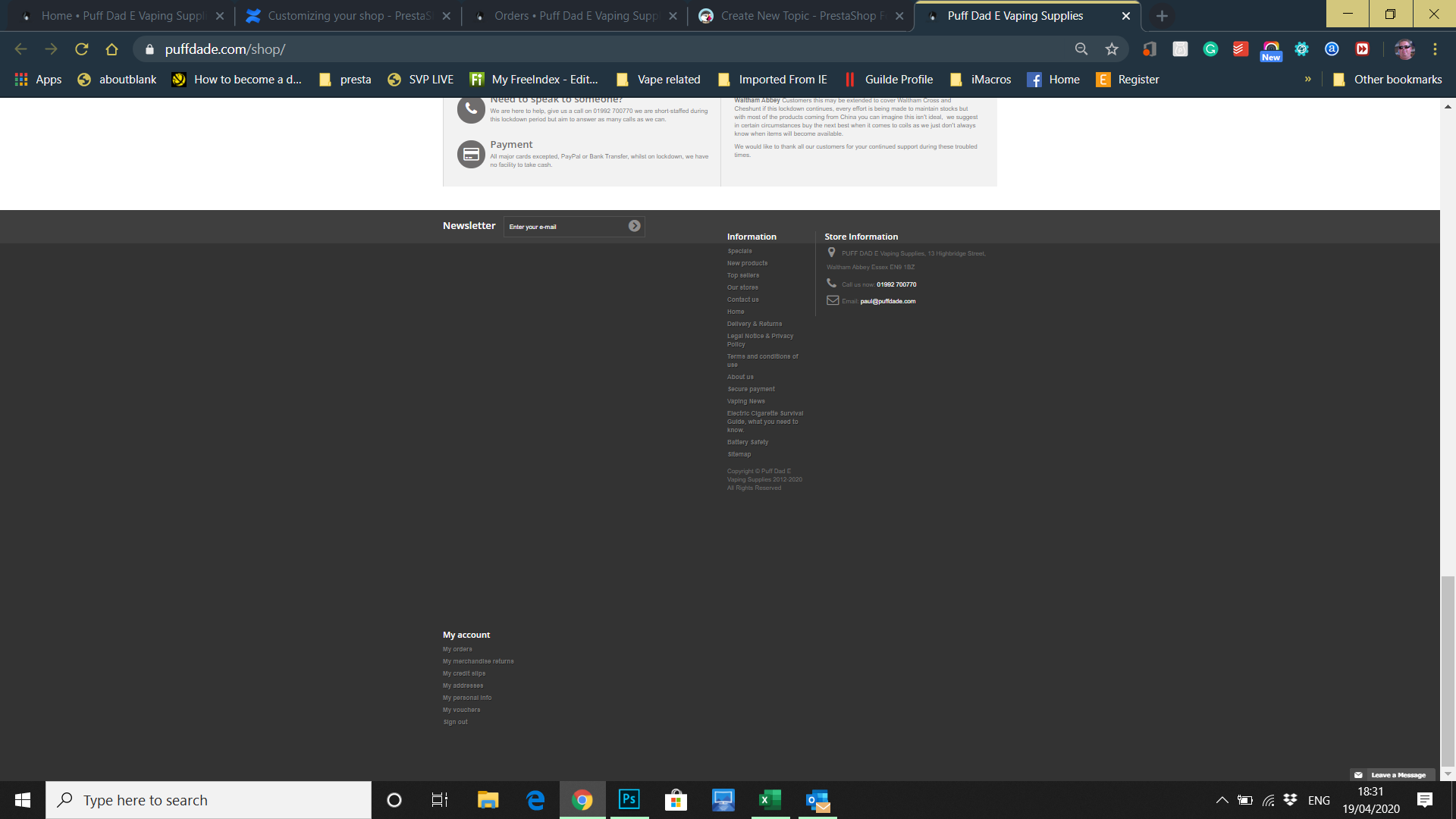Viewport: 1456px width, 819px height.
Task: Click the home button in toolbar
Action: 111,49
